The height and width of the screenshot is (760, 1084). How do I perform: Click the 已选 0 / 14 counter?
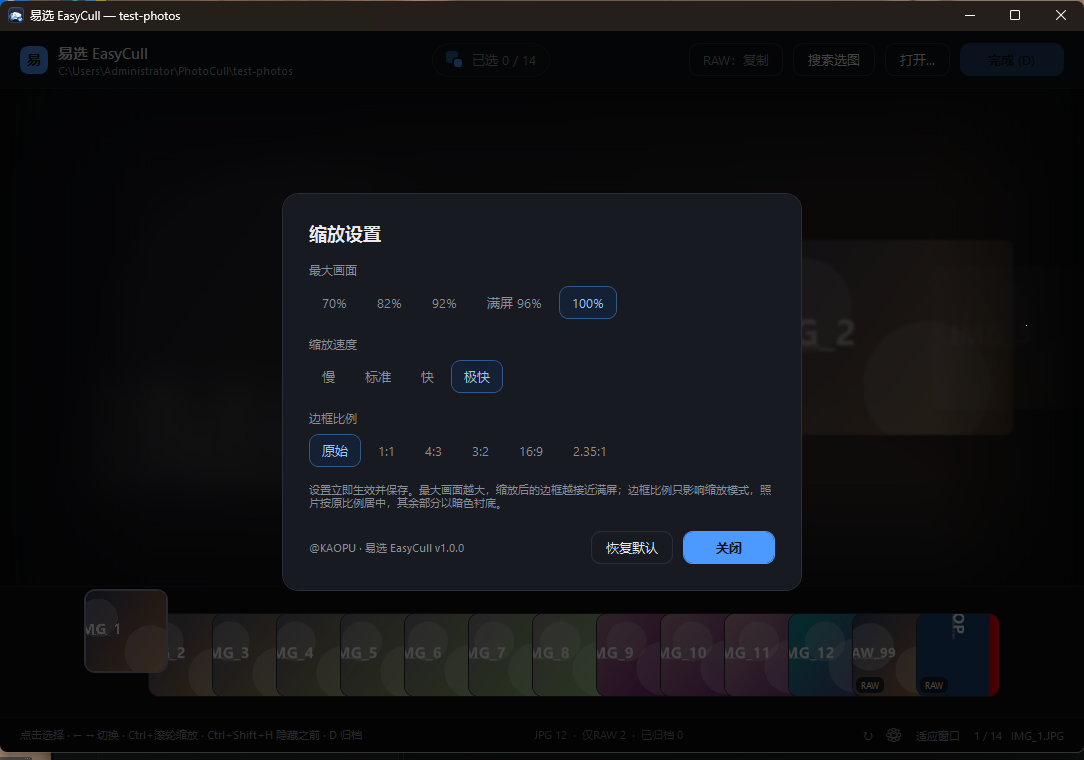(491, 60)
